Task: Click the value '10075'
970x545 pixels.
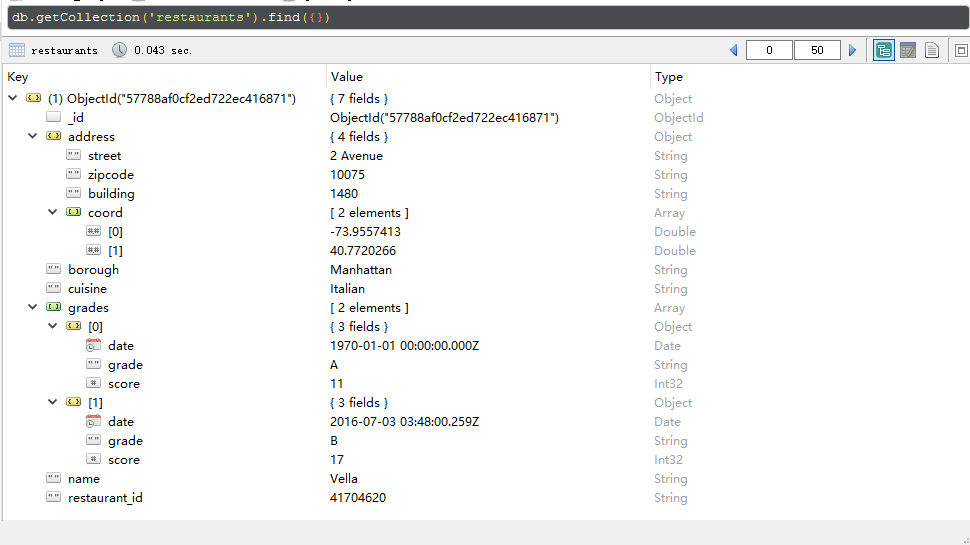Action: pyautogui.click(x=348, y=175)
